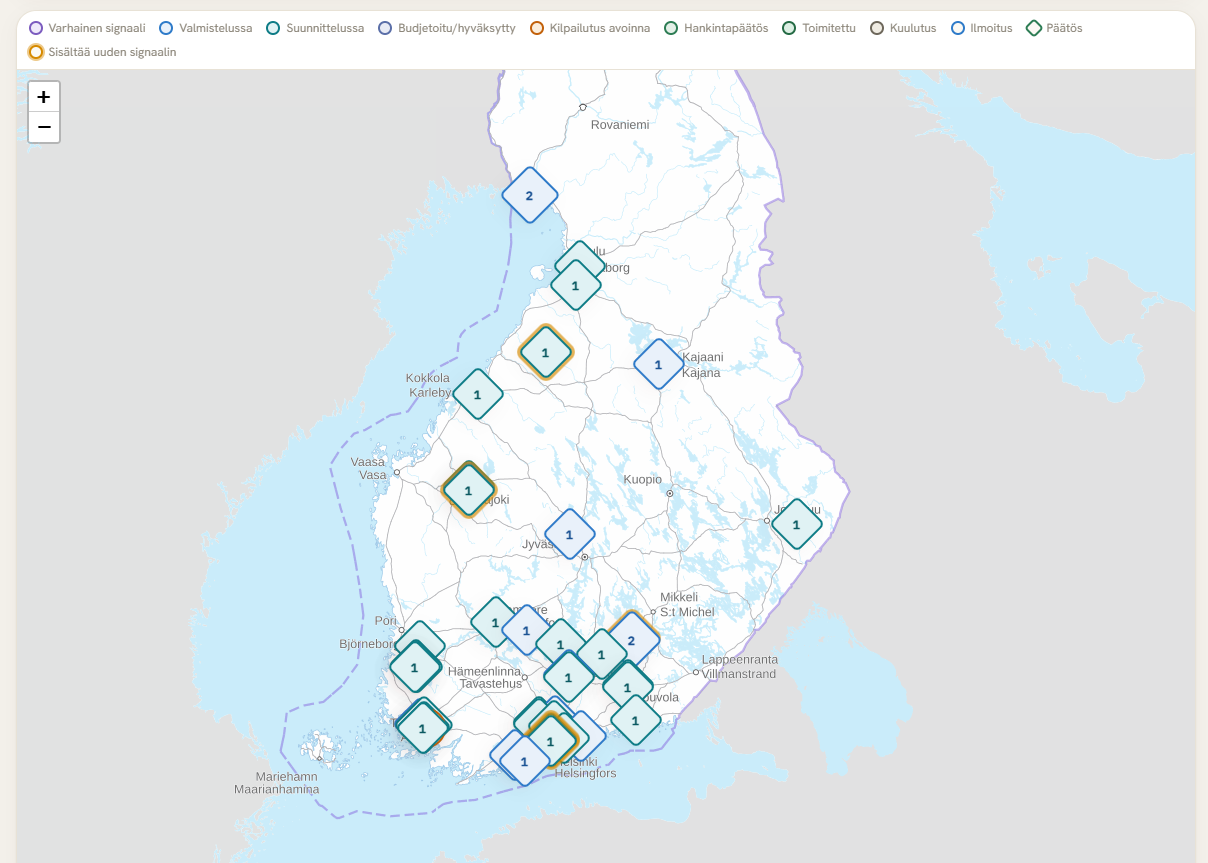Select the orange-outlined teal marker at Helsinki
Screen dimensions: 1208x863
coord(550,740)
